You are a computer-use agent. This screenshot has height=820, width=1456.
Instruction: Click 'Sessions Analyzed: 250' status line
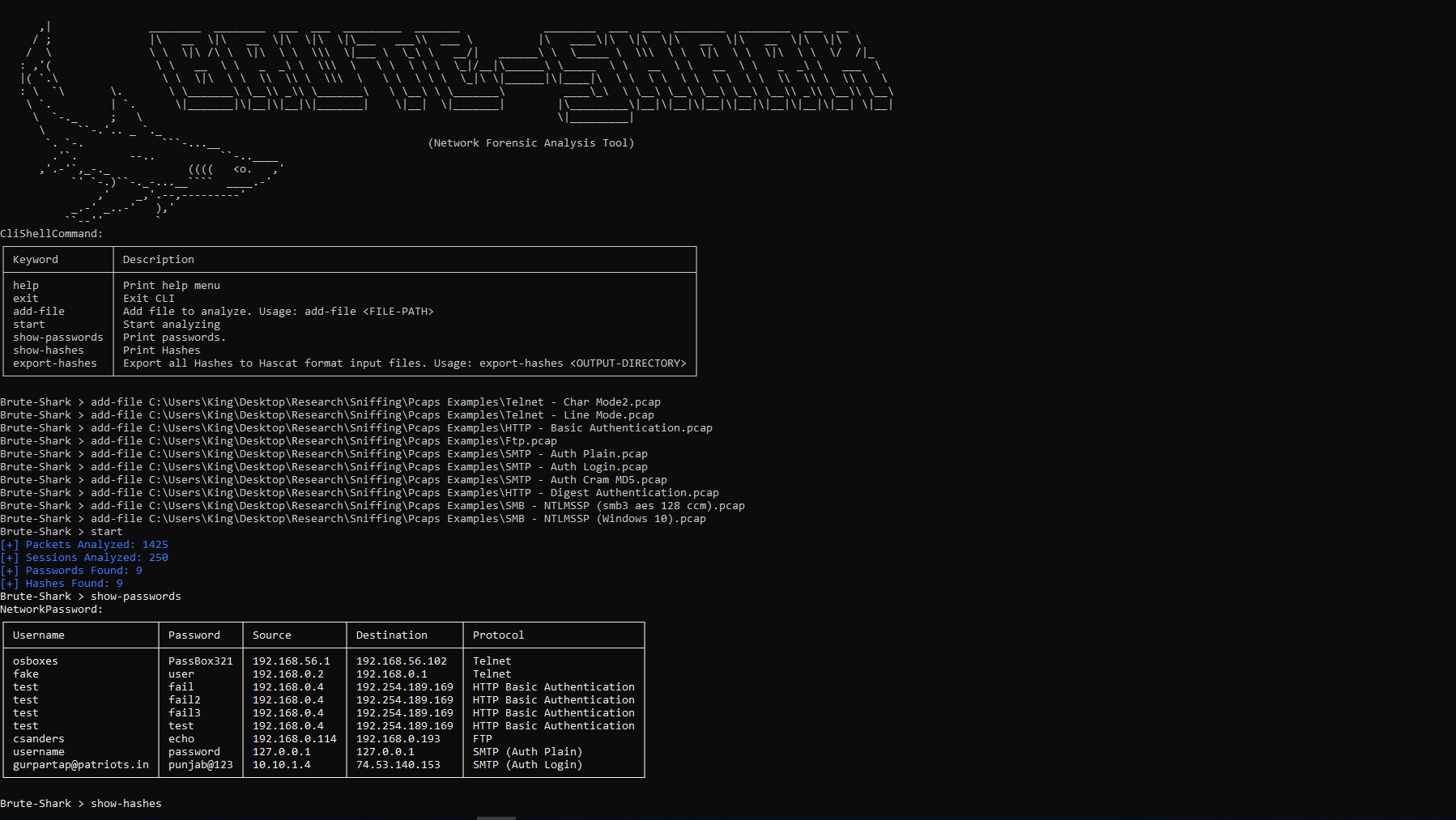pos(84,558)
